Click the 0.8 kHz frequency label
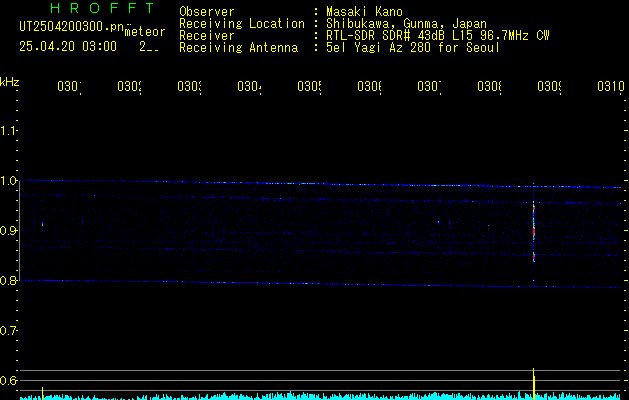This screenshot has height=400, width=629. [x=8, y=281]
